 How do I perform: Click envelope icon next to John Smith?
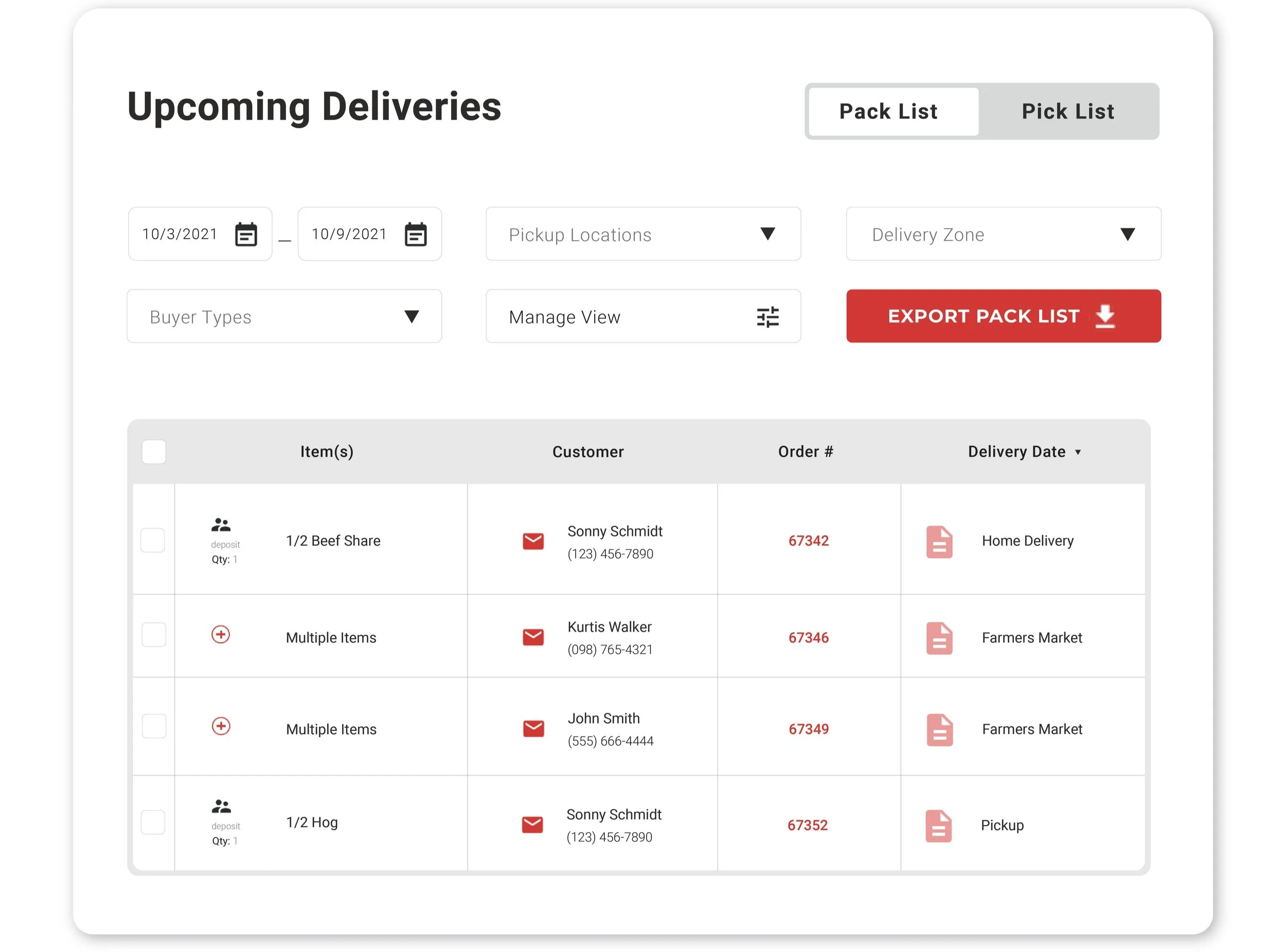(533, 728)
